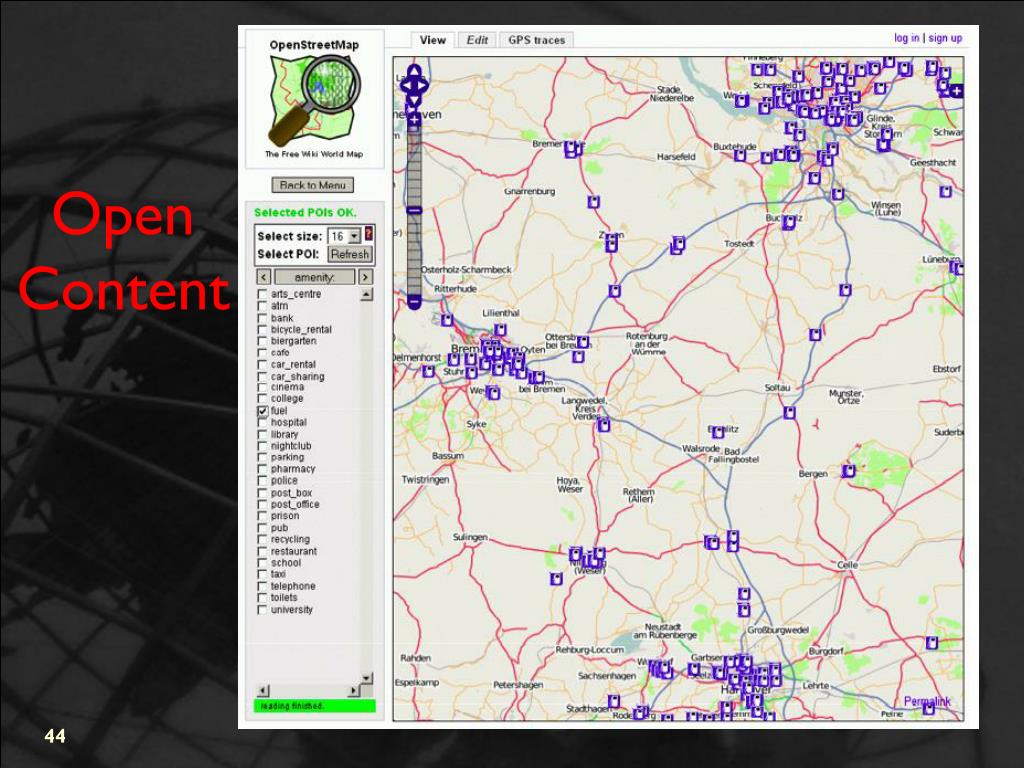Image resolution: width=1024 pixels, height=768 pixels.
Task: Open the Select size dropdown
Action: click(x=345, y=236)
